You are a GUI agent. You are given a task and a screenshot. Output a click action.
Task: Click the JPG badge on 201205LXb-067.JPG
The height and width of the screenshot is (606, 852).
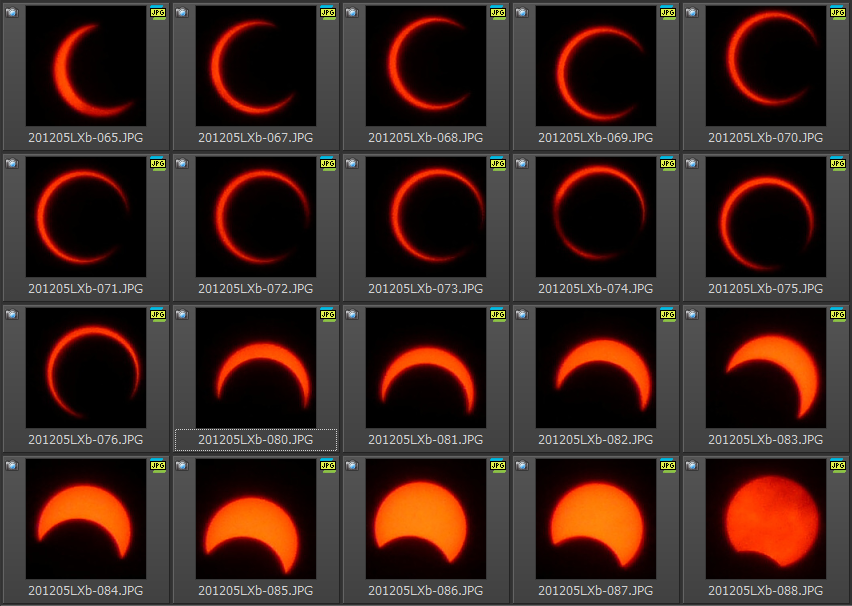click(328, 13)
